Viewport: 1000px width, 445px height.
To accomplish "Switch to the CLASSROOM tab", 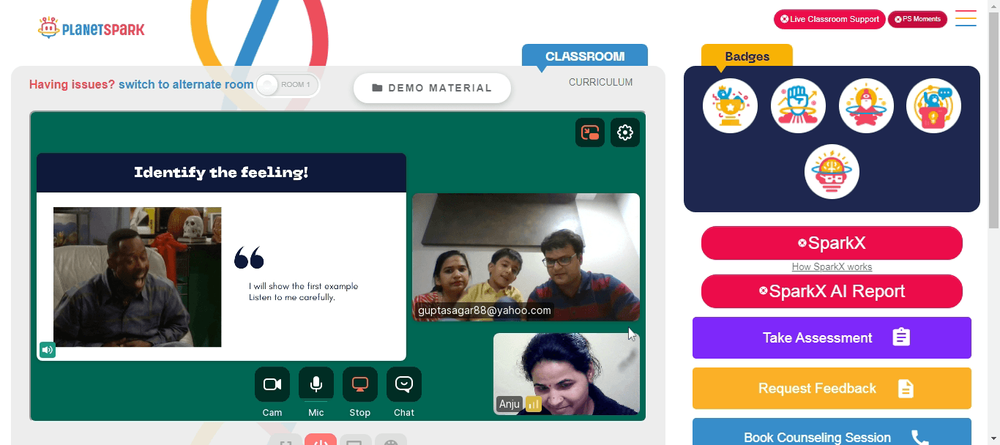I will (x=585, y=56).
